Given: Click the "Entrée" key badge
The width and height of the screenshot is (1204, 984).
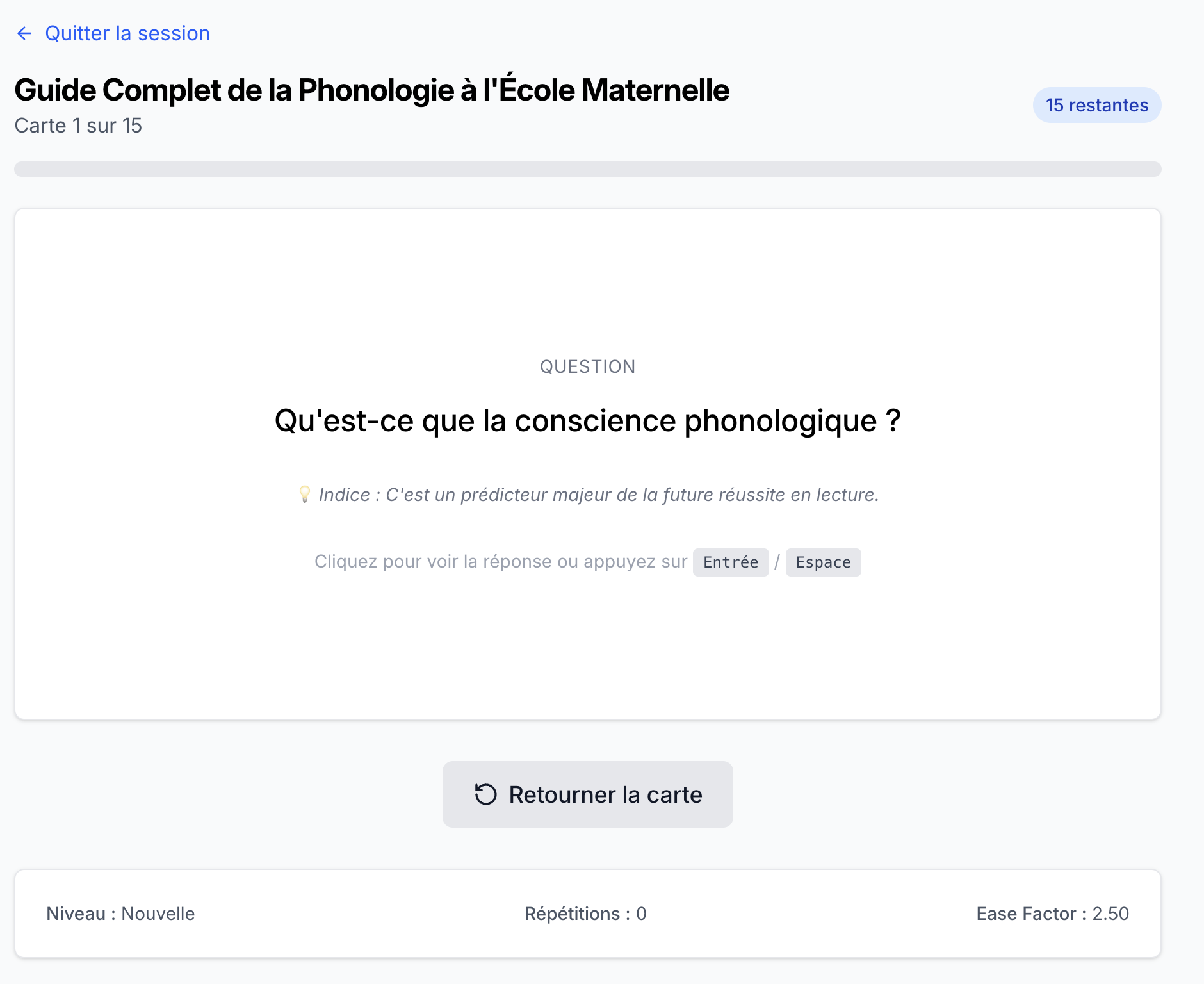Looking at the screenshot, I should click(730, 562).
